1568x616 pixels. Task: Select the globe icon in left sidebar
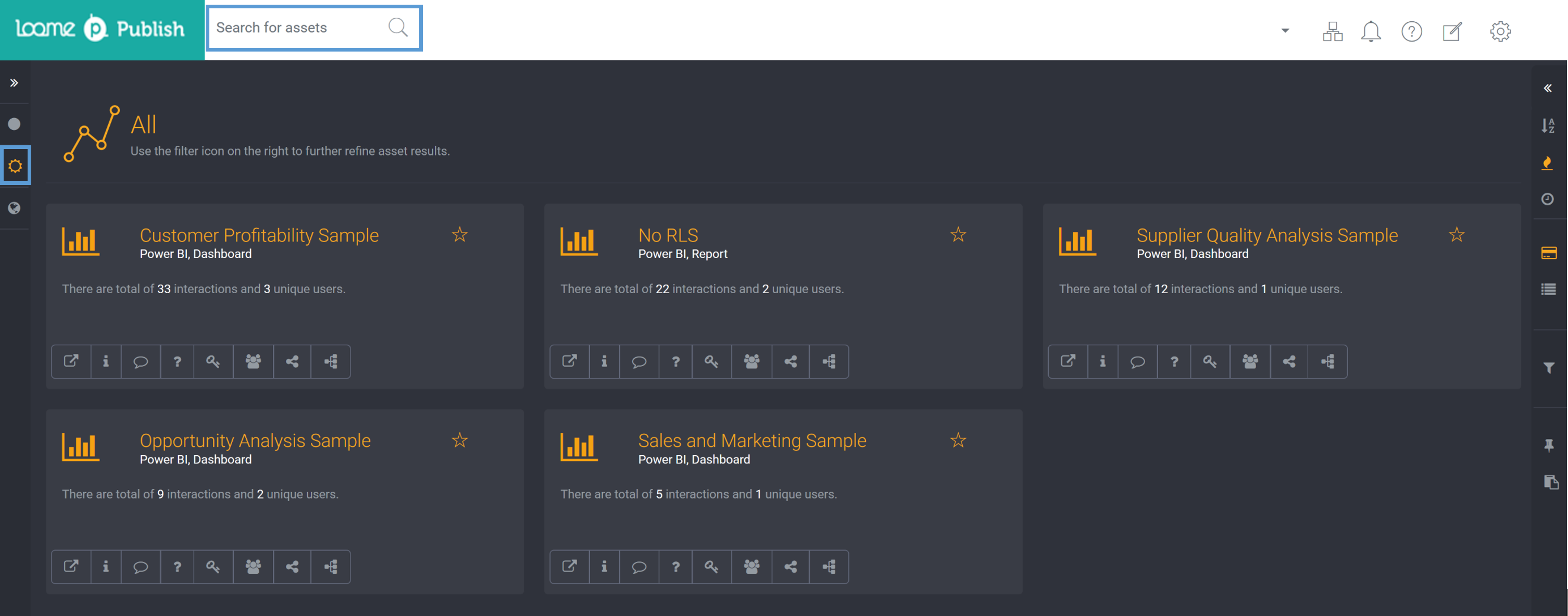[x=14, y=208]
